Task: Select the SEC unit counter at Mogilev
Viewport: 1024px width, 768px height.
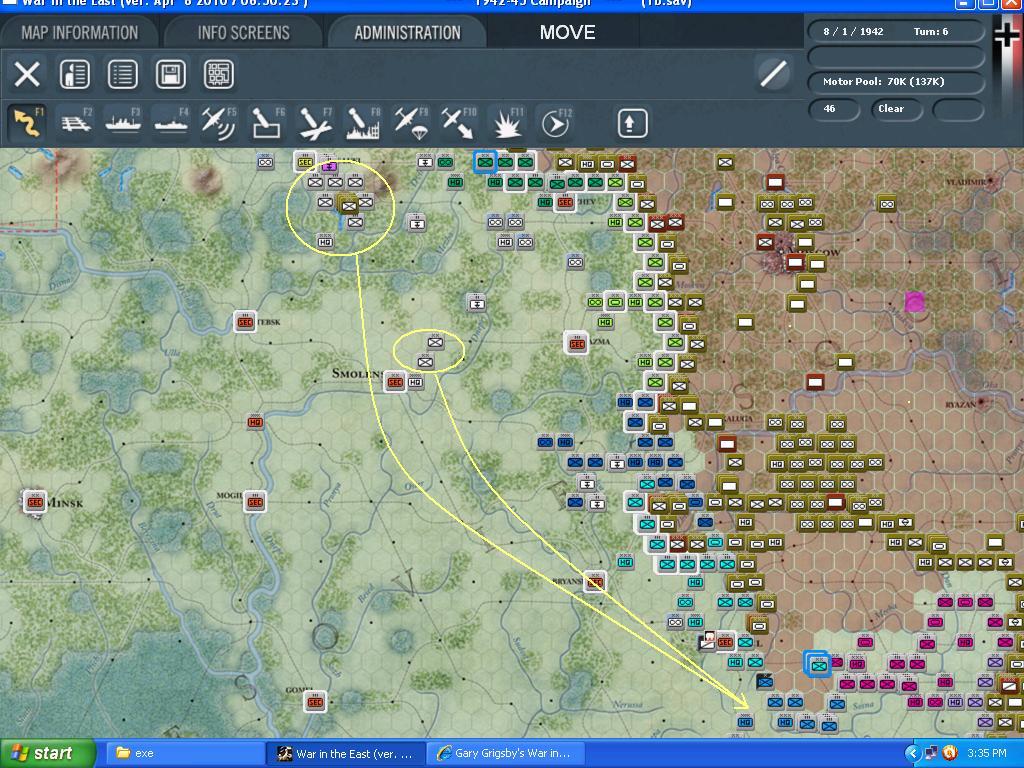Action: [255, 502]
